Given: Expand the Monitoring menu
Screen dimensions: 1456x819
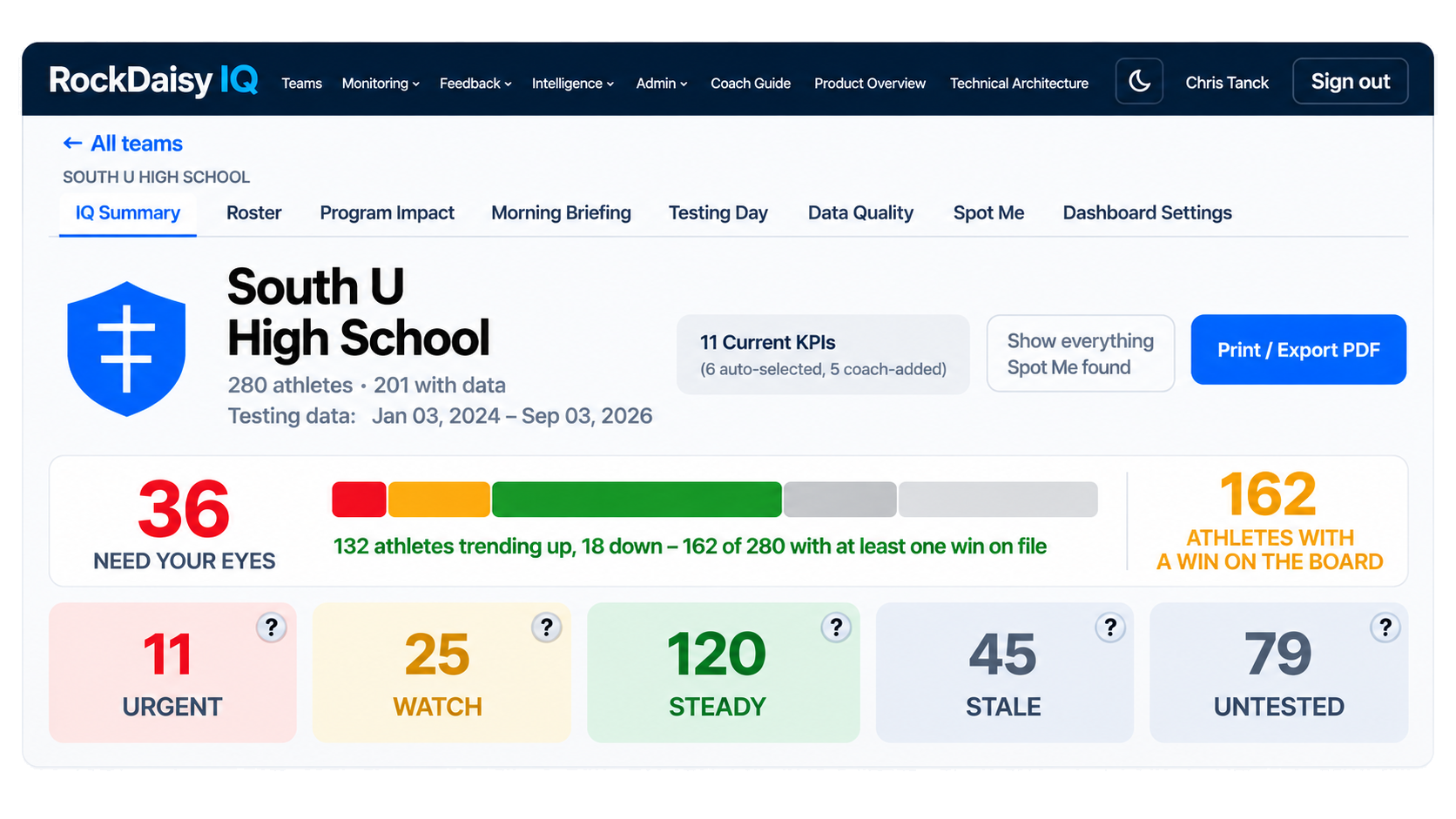Looking at the screenshot, I should 381,84.
